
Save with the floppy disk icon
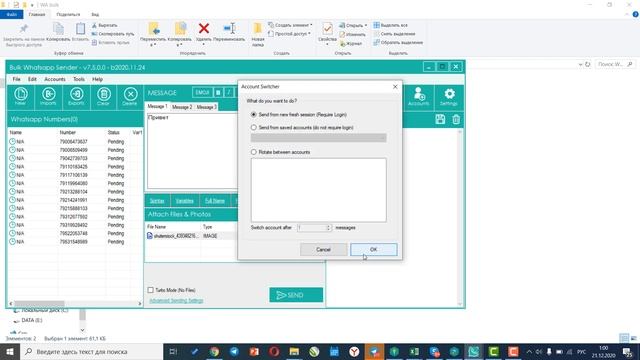click(x=440, y=119)
